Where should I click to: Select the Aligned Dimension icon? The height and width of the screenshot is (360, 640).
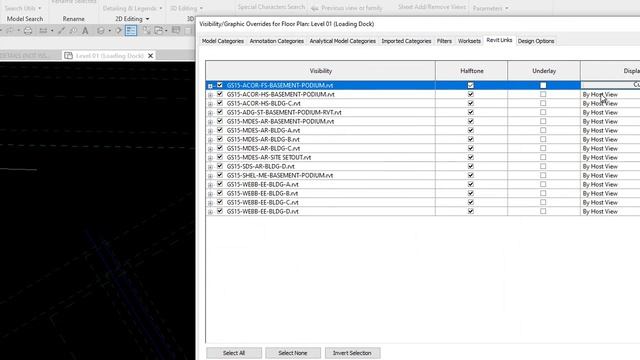pos(61,31)
